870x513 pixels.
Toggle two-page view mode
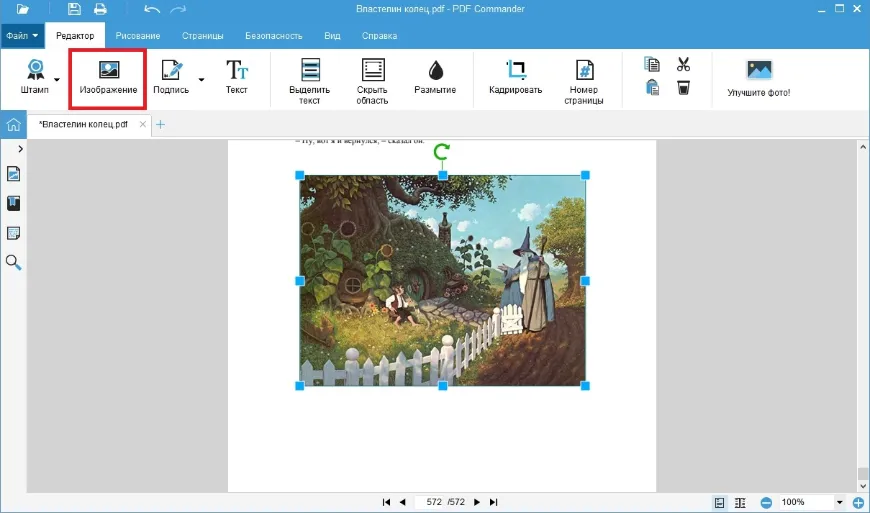[740, 502]
